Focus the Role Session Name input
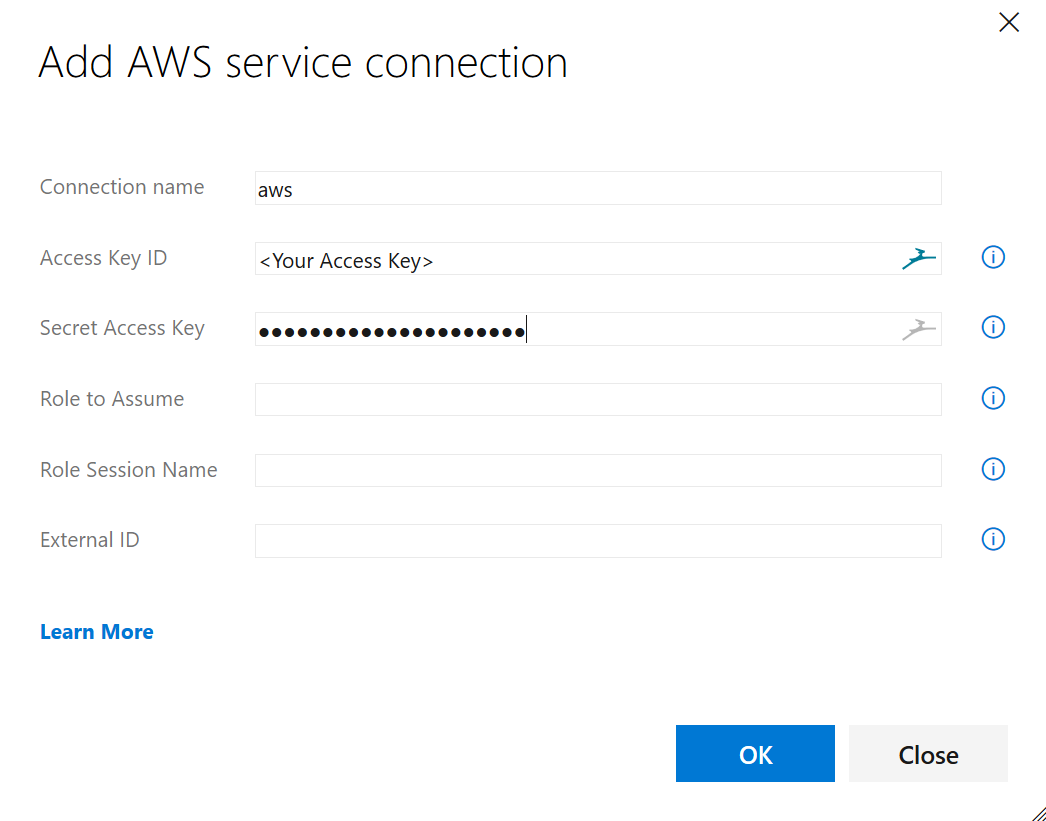 point(598,470)
